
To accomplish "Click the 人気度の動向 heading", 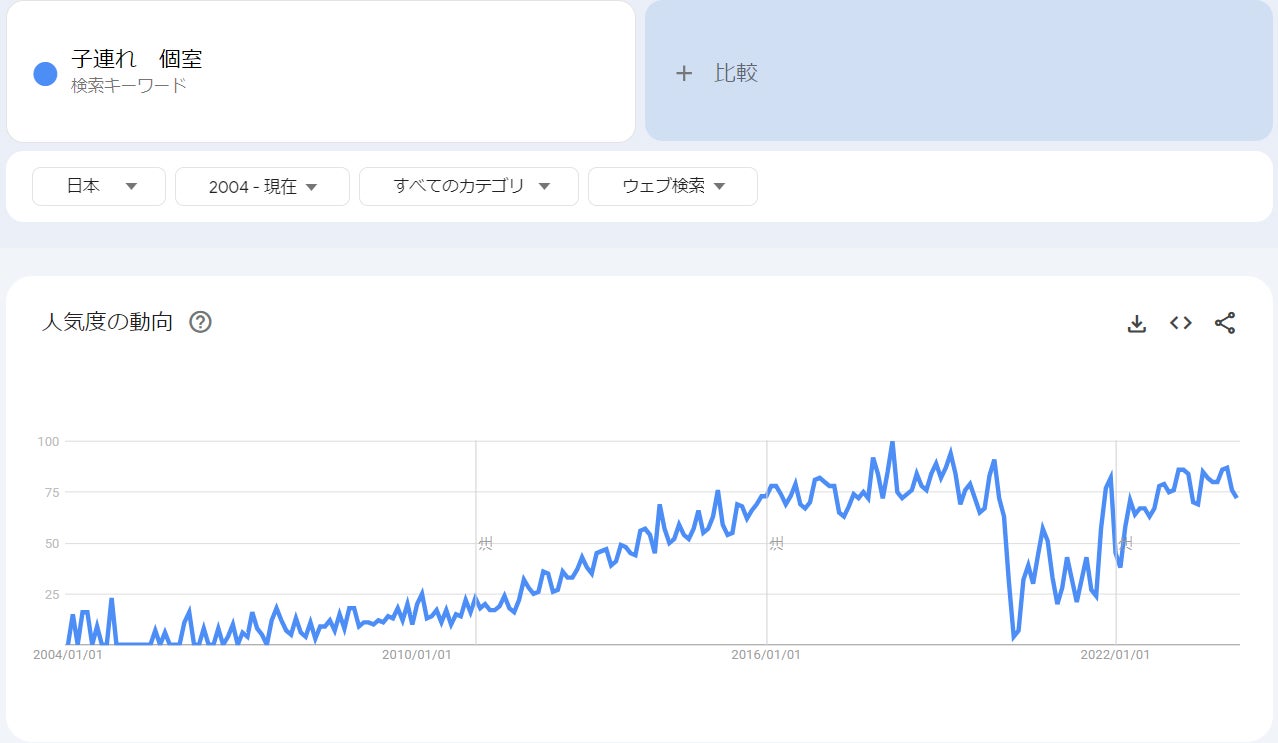I will [x=107, y=322].
